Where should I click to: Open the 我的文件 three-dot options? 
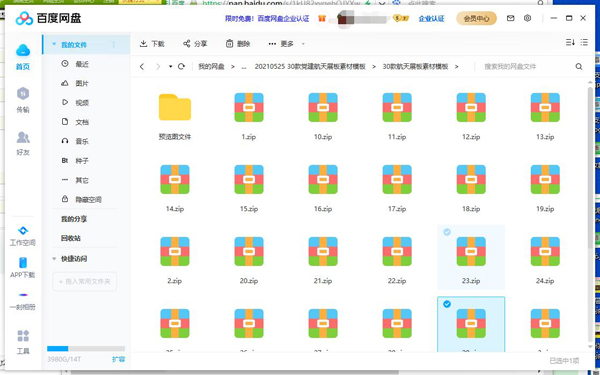point(114,45)
